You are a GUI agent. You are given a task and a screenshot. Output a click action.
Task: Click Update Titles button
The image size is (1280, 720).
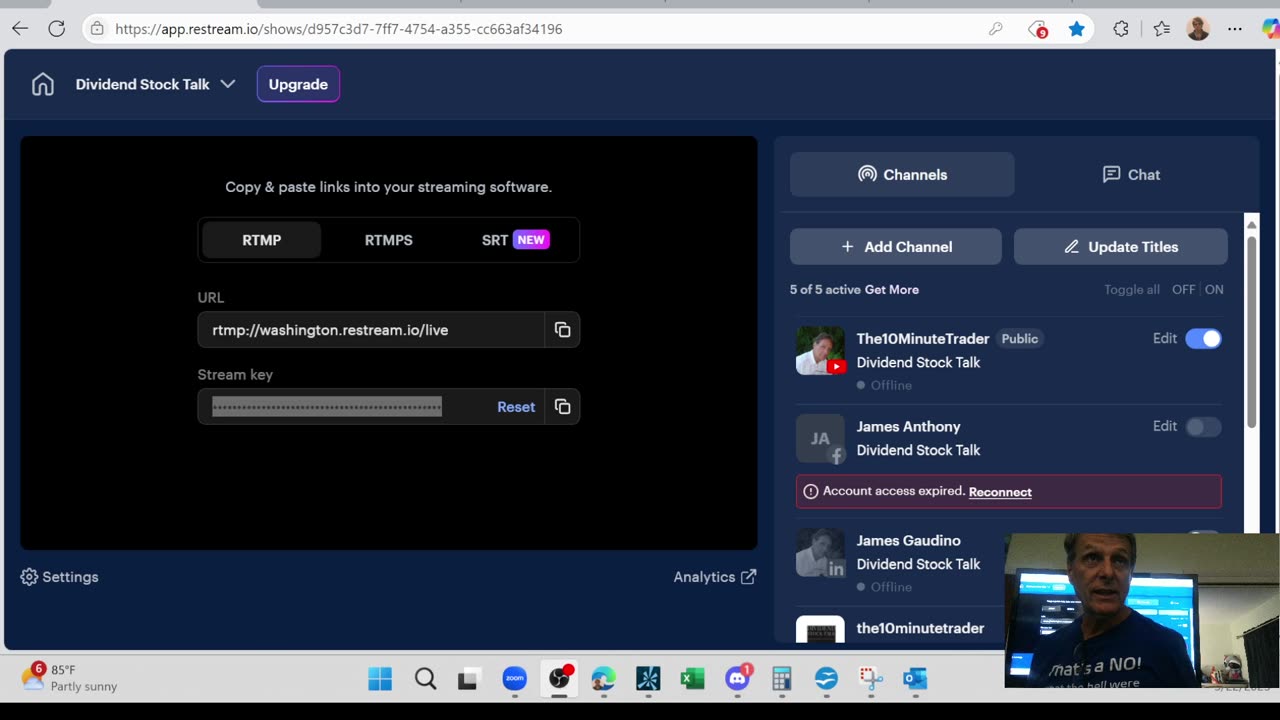[x=1121, y=247]
